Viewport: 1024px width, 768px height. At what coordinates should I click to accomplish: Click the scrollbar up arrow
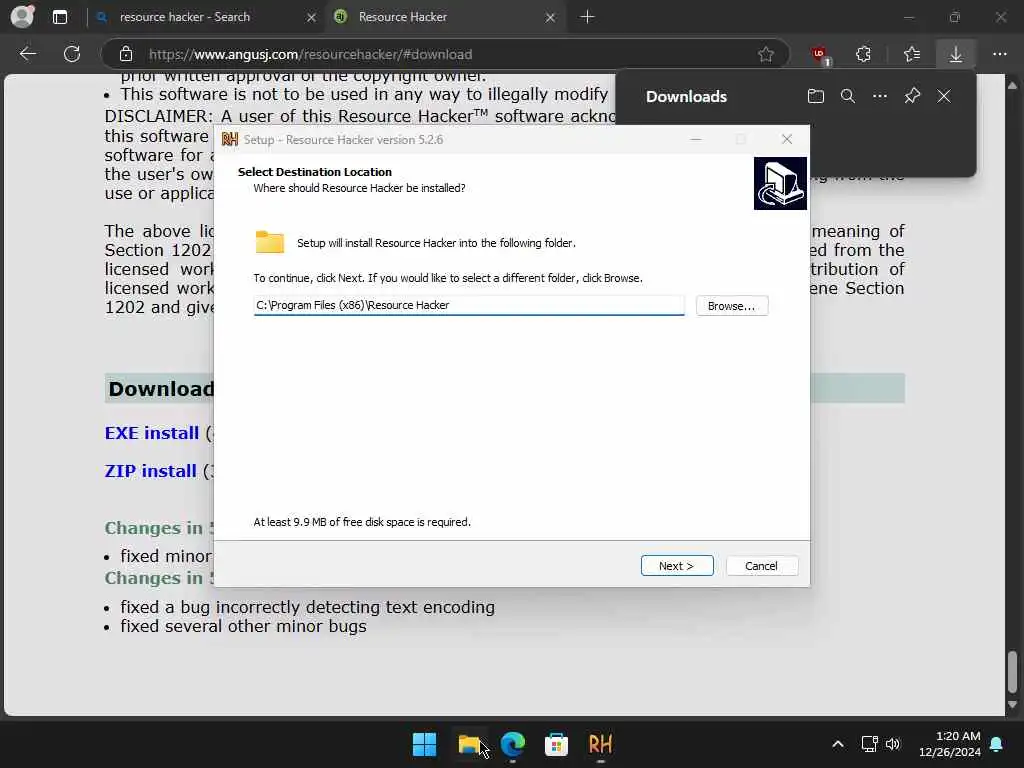(1012, 86)
